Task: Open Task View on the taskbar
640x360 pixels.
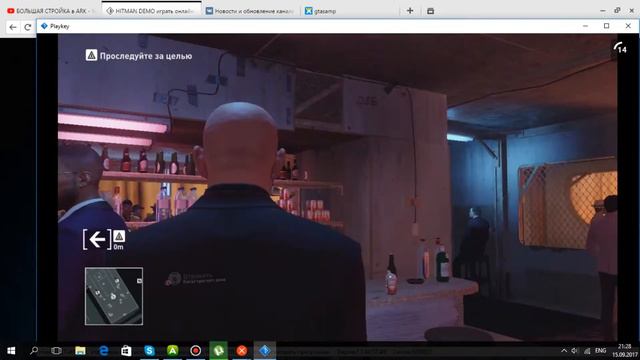Action: click(57, 351)
